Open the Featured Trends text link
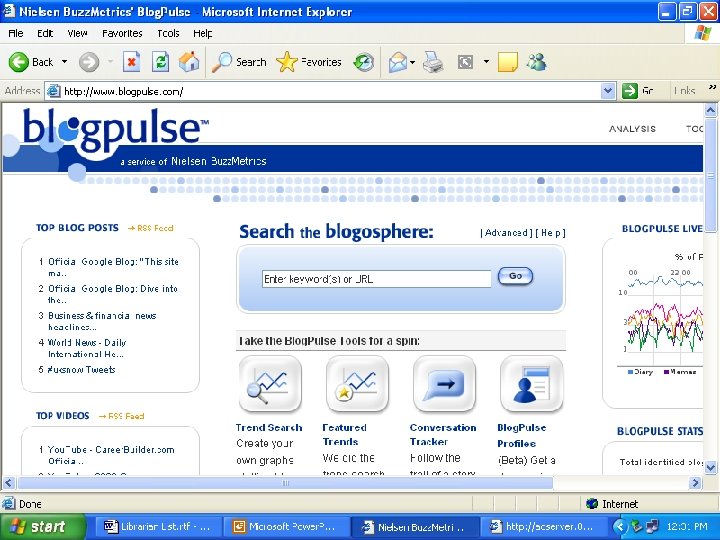Screen dimensions: 720x540 [344, 434]
